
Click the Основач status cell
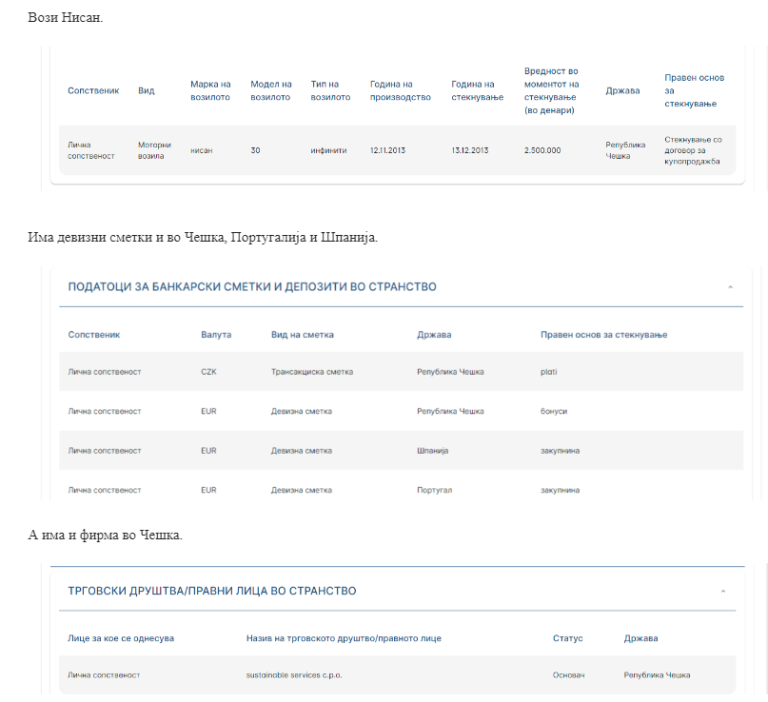pyautogui.click(x=568, y=675)
